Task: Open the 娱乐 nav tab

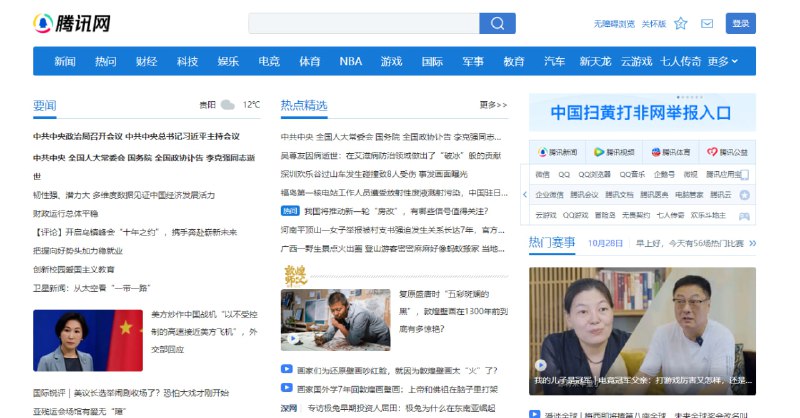Action: (x=228, y=61)
